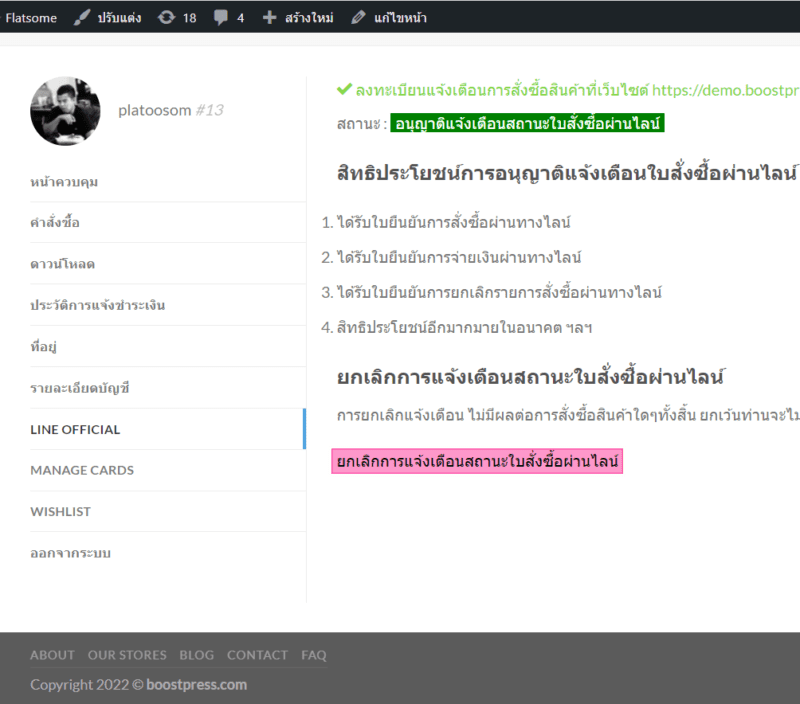
Task: Open ที่อยู่ from the sidebar
Action: 45,346
